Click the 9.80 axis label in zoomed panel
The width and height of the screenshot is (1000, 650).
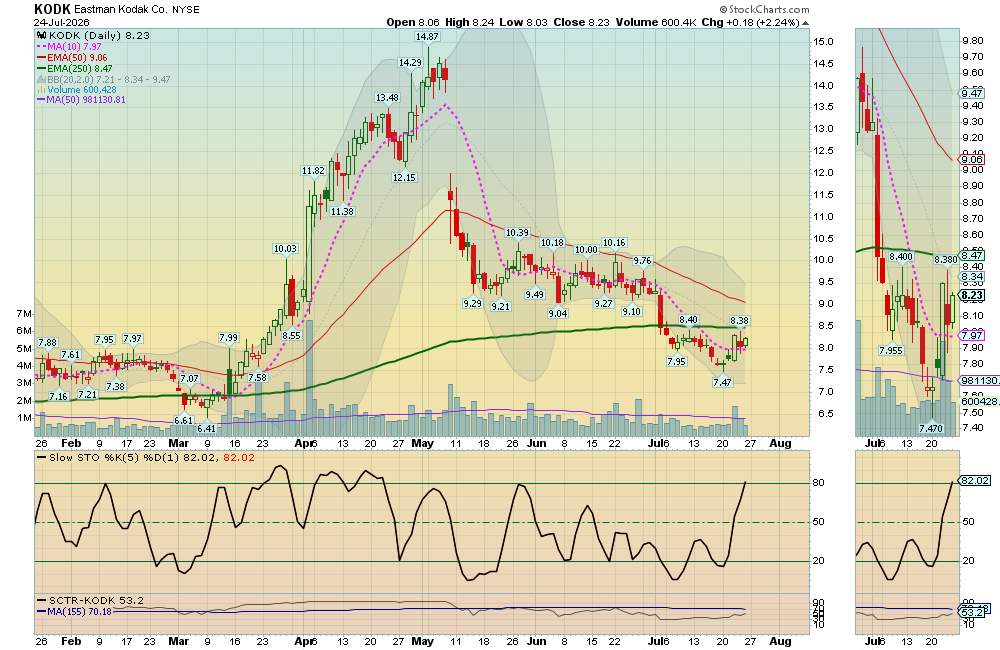(x=973, y=40)
